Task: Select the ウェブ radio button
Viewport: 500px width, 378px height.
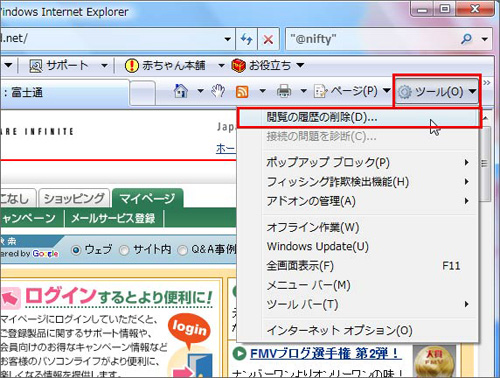Action: 76,250
